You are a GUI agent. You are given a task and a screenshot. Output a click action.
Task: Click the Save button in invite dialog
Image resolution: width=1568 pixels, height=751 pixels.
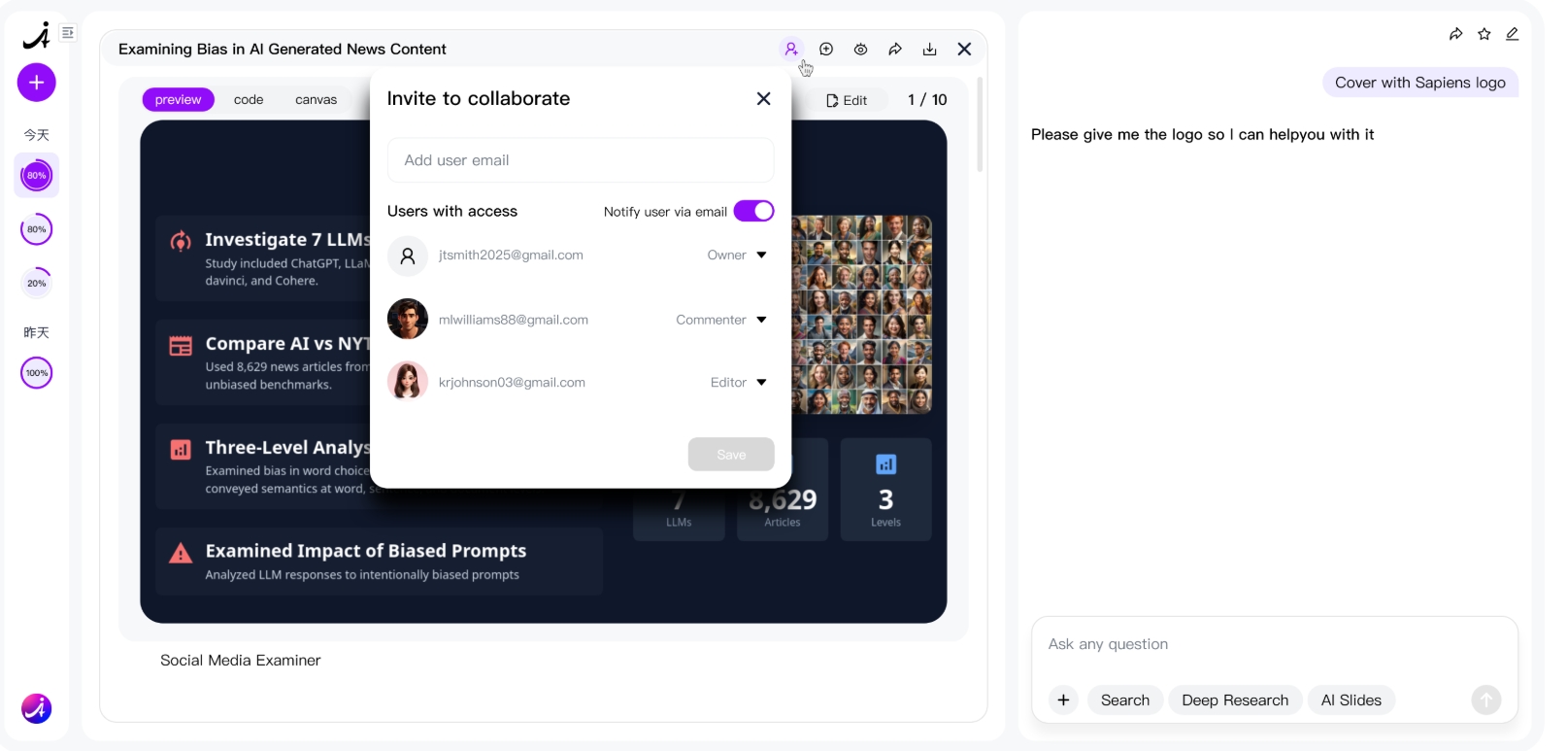[731, 455]
